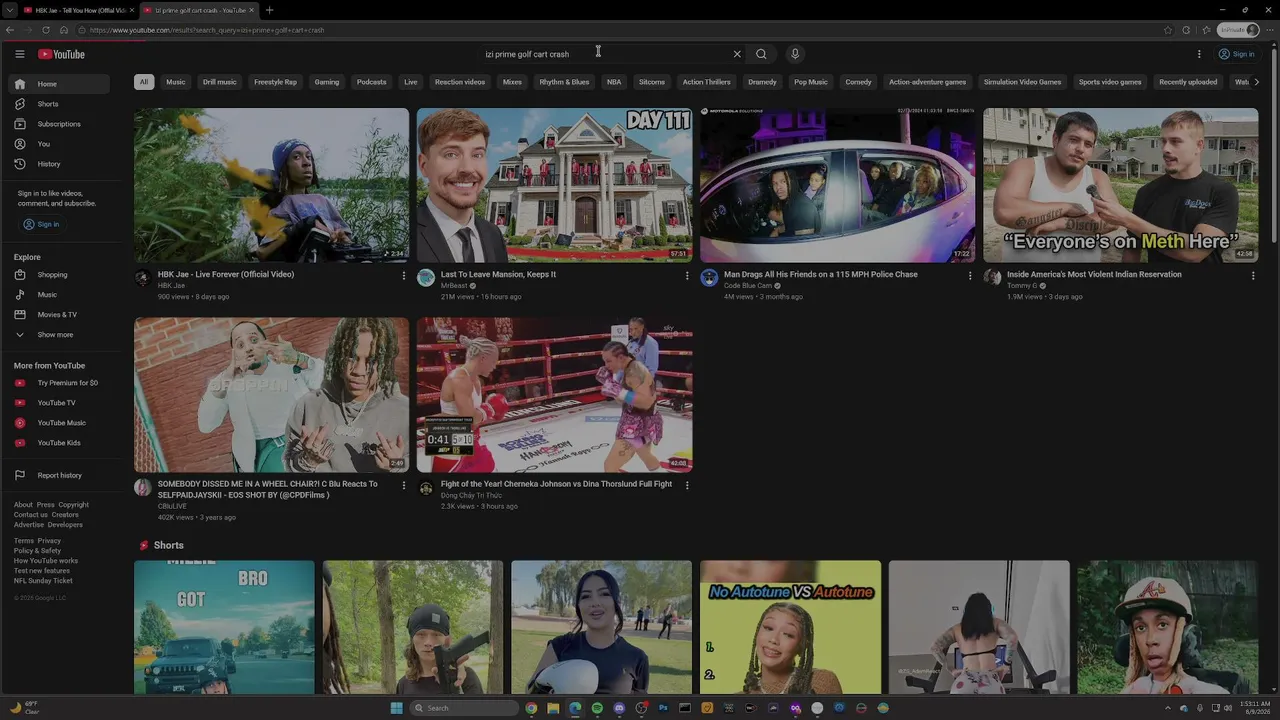Open more options for Chemeka Johnson fight video
The width and height of the screenshot is (1280, 720).
[x=687, y=485]
